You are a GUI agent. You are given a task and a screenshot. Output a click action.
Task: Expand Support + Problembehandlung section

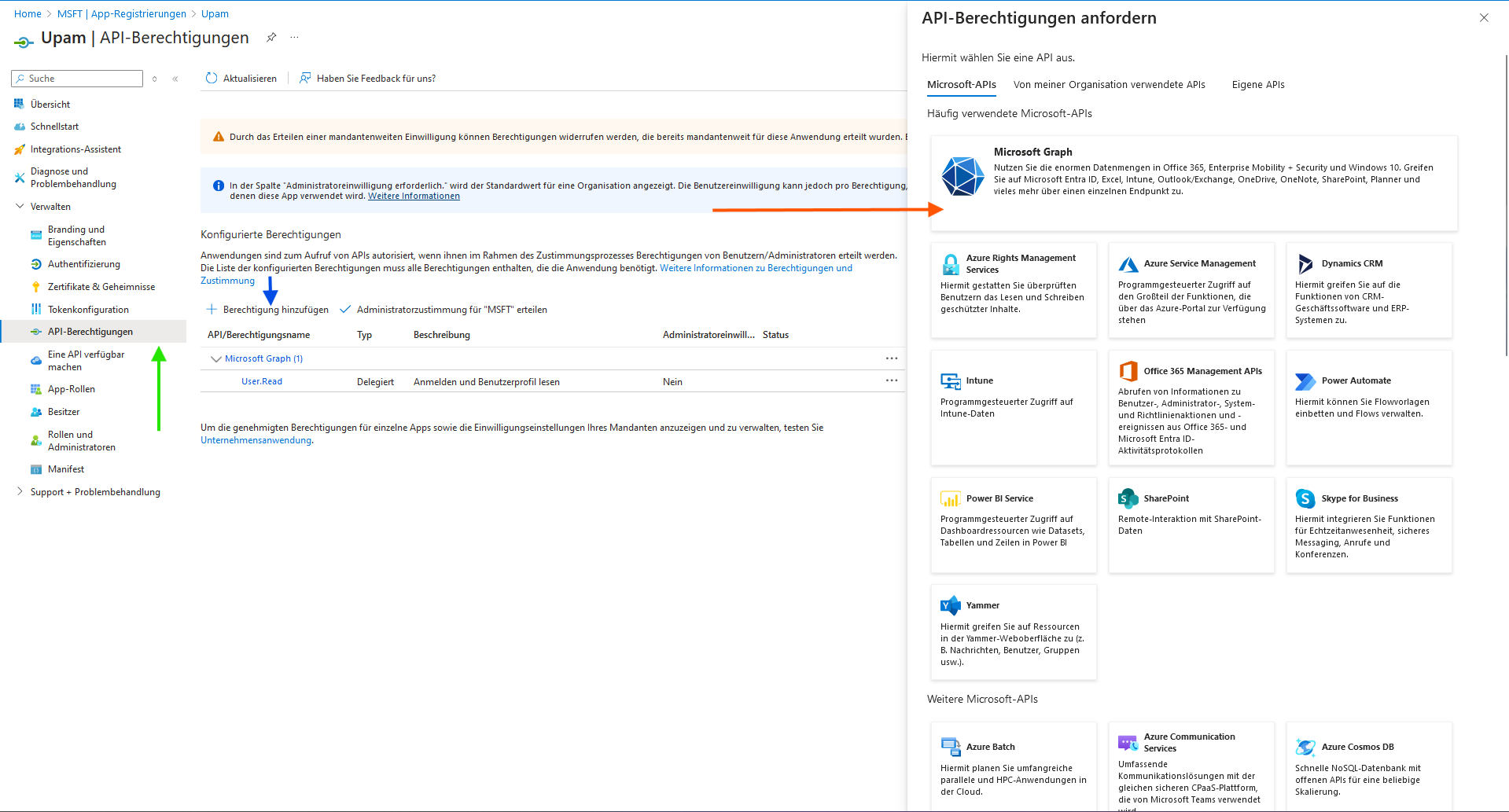coord(20,492)
